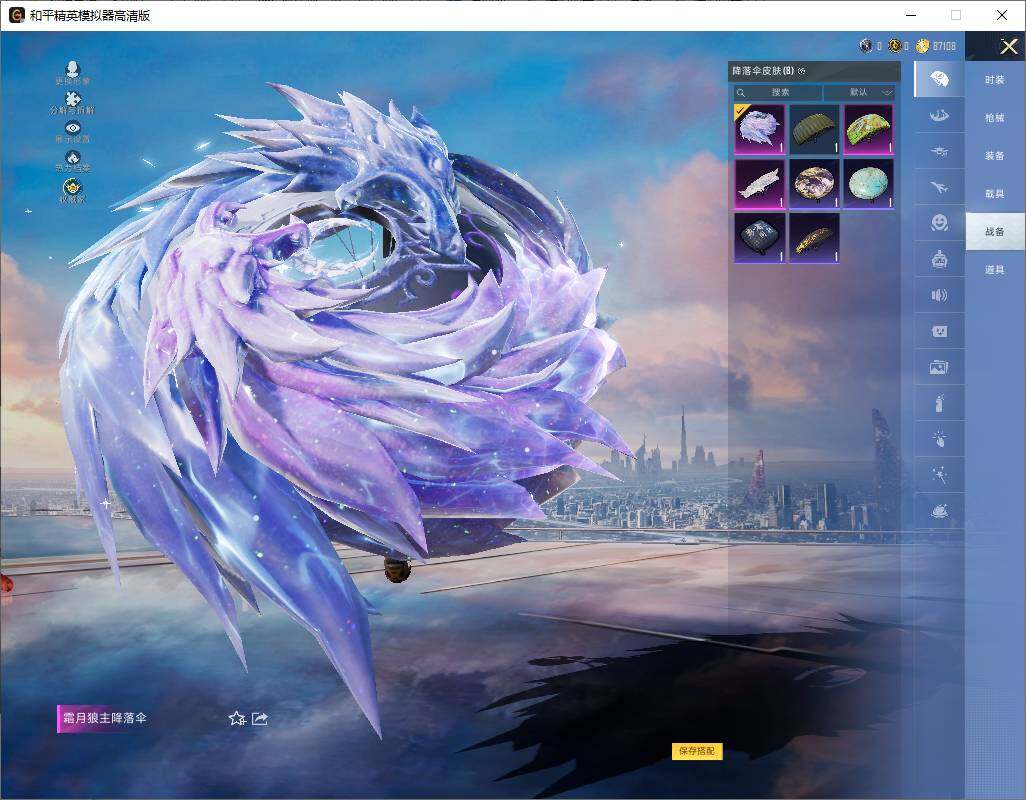Select the tap-effect hand category icon
Screen dimensions: 1026x800
pos(939,439)
